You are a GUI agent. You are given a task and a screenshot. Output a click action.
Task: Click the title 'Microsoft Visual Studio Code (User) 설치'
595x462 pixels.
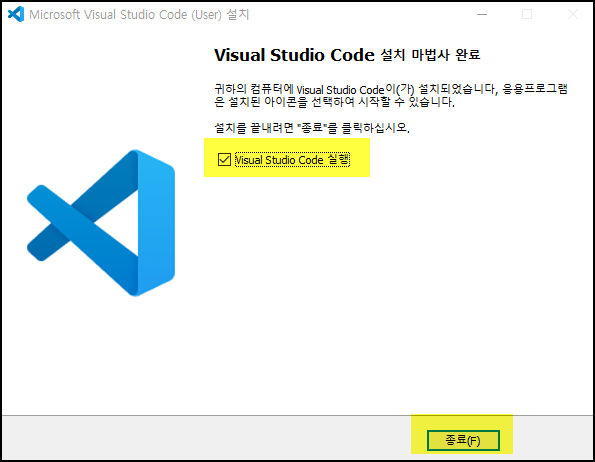pos(139,15)
